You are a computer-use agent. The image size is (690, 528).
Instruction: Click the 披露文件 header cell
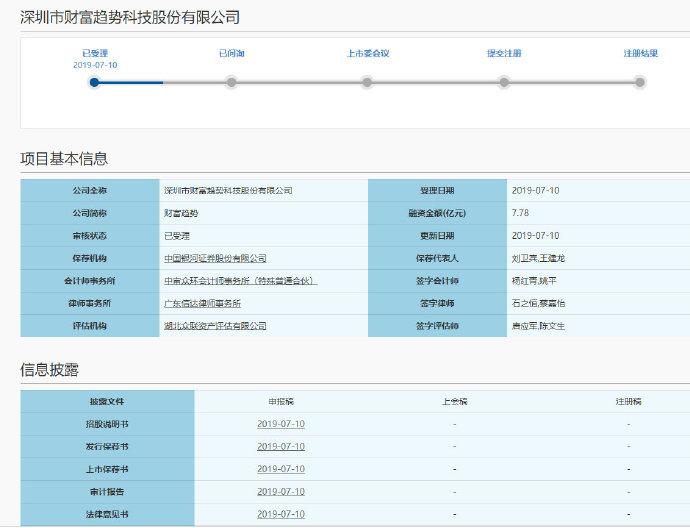[107, 401]
